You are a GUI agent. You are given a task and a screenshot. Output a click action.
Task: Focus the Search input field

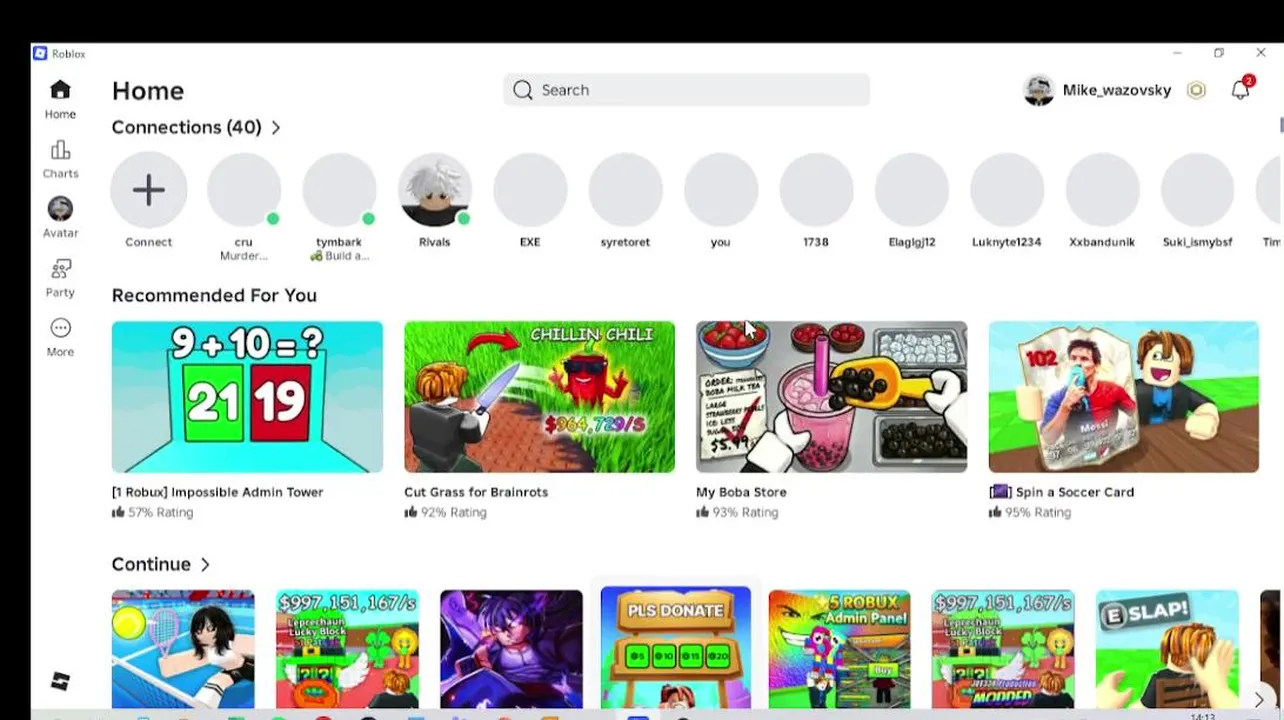pyautogui.click(x=686, y=90)
